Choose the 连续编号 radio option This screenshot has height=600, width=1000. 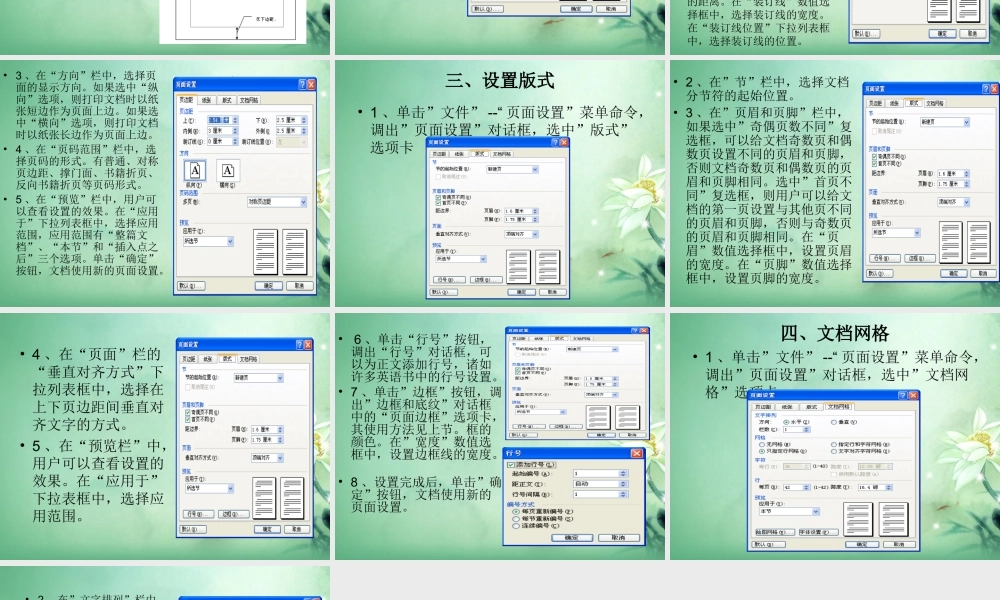516,526
